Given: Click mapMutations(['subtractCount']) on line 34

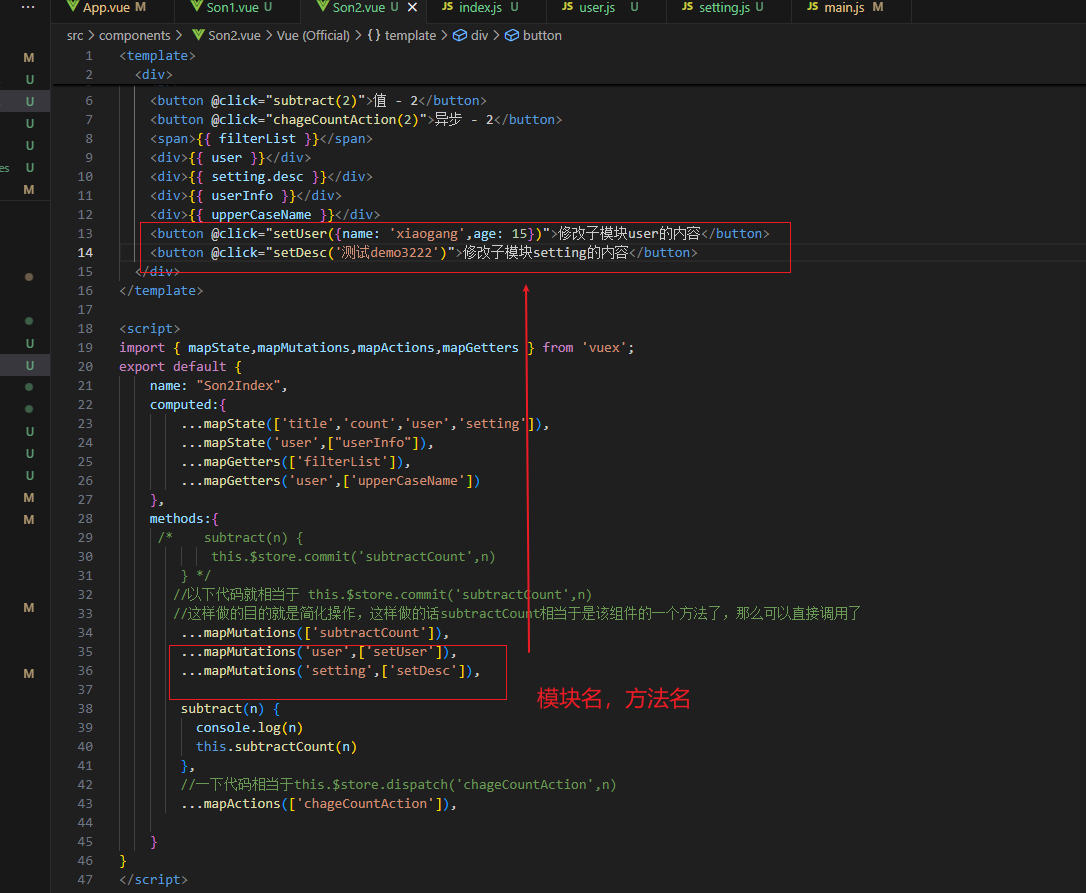Looking at the screenshot, I should tap(323, 633).
